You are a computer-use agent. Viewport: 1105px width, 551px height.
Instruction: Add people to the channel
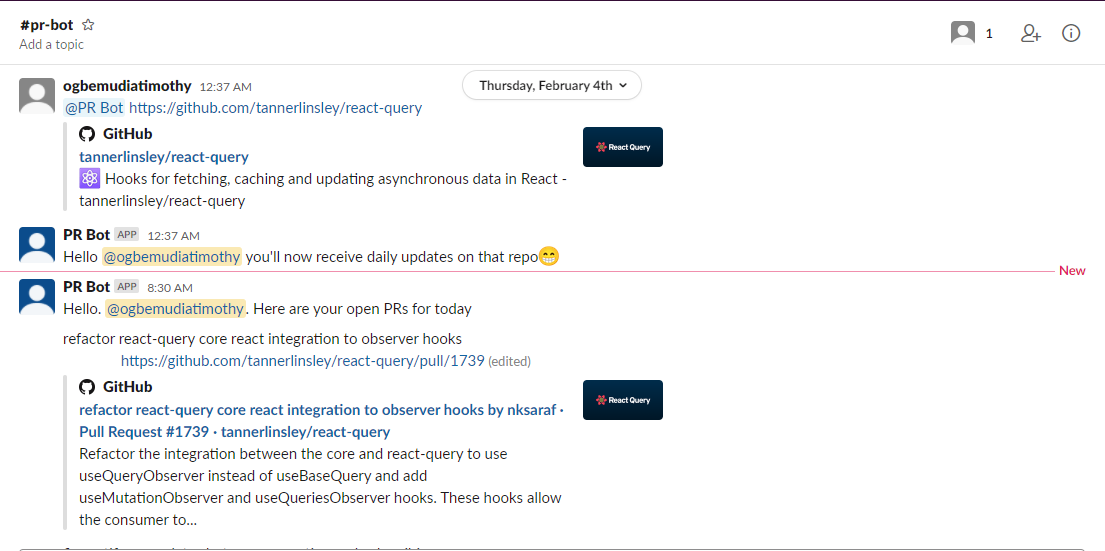[1030, 33]
